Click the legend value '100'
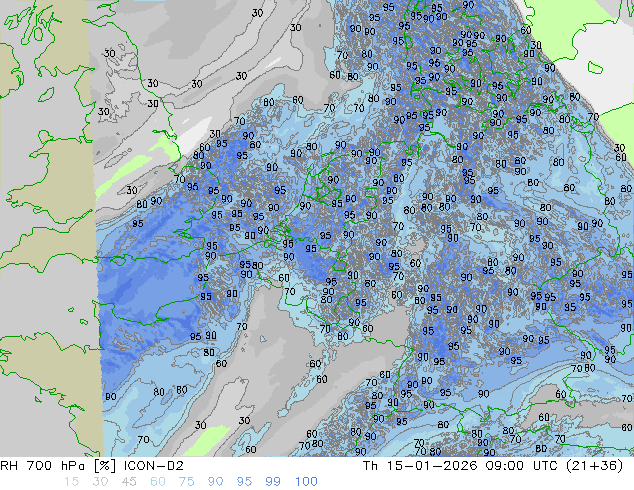Screen dimensions: 634x490 click(x=306, y=482)
